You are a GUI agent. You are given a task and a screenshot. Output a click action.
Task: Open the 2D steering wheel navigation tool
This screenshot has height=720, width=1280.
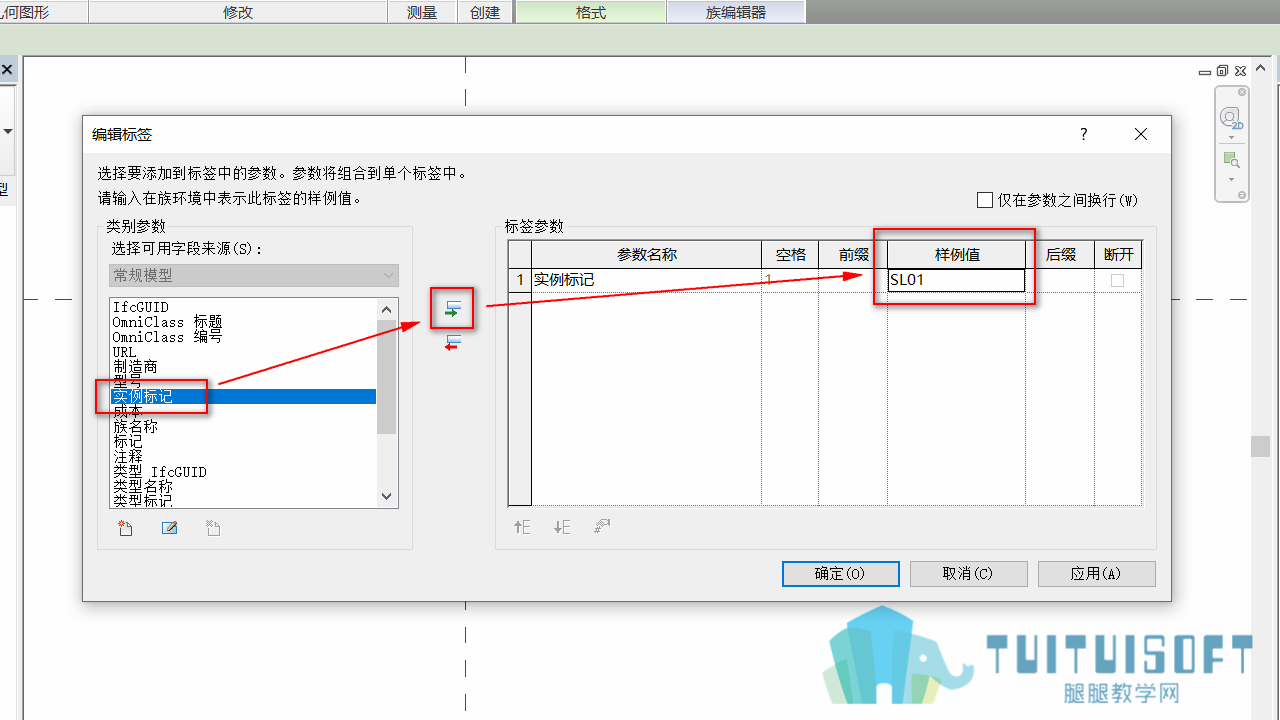(x=1231, y=118)
